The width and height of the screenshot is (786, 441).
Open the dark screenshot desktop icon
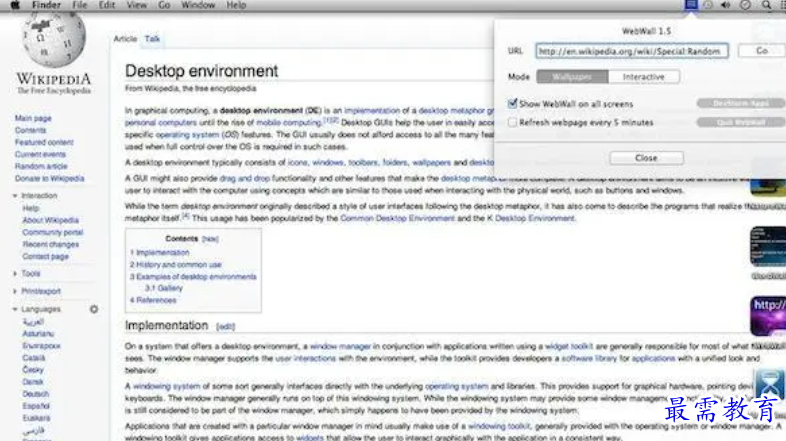(768, 246)
